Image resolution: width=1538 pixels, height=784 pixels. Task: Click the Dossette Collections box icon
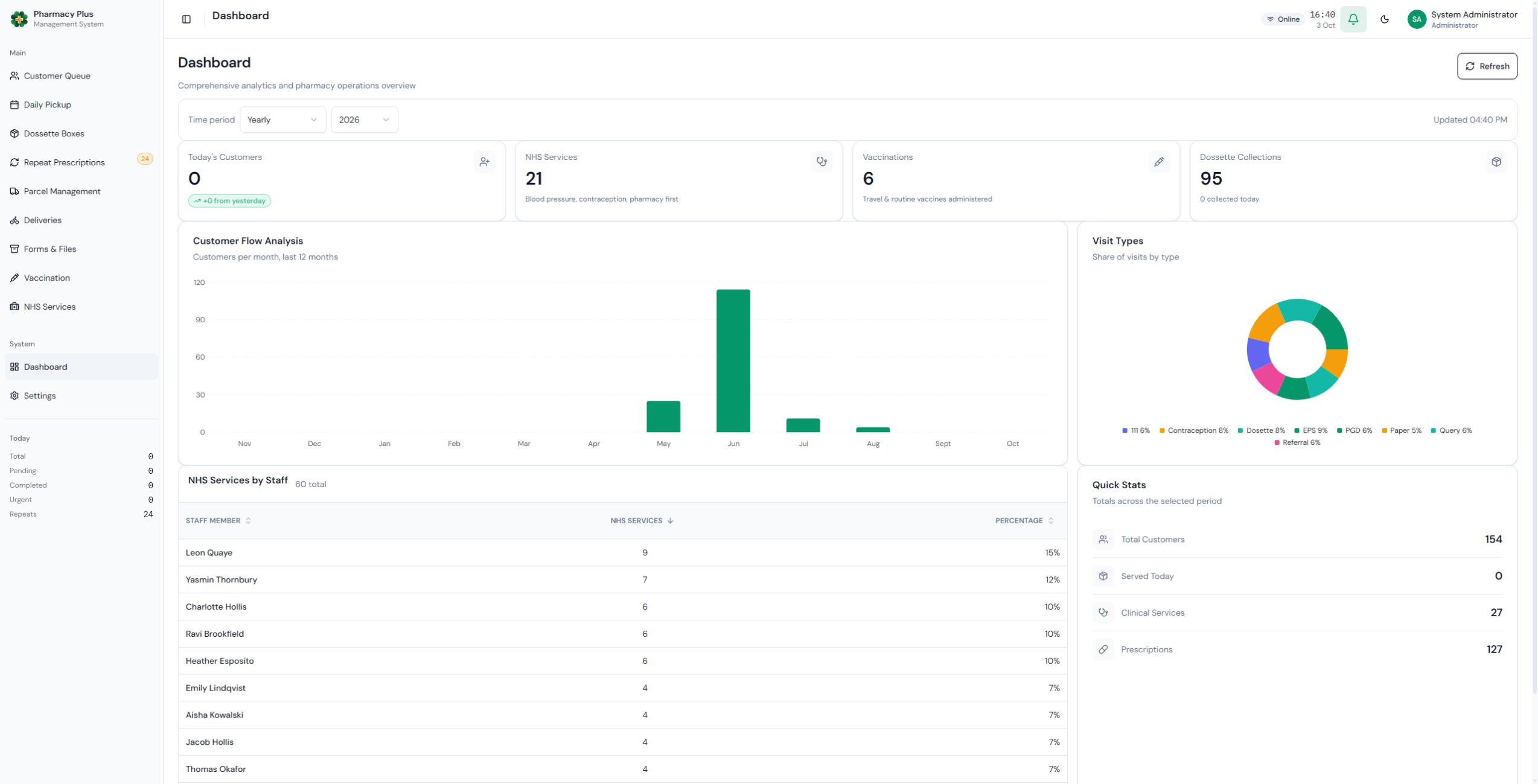click(x=1496, y=162)
